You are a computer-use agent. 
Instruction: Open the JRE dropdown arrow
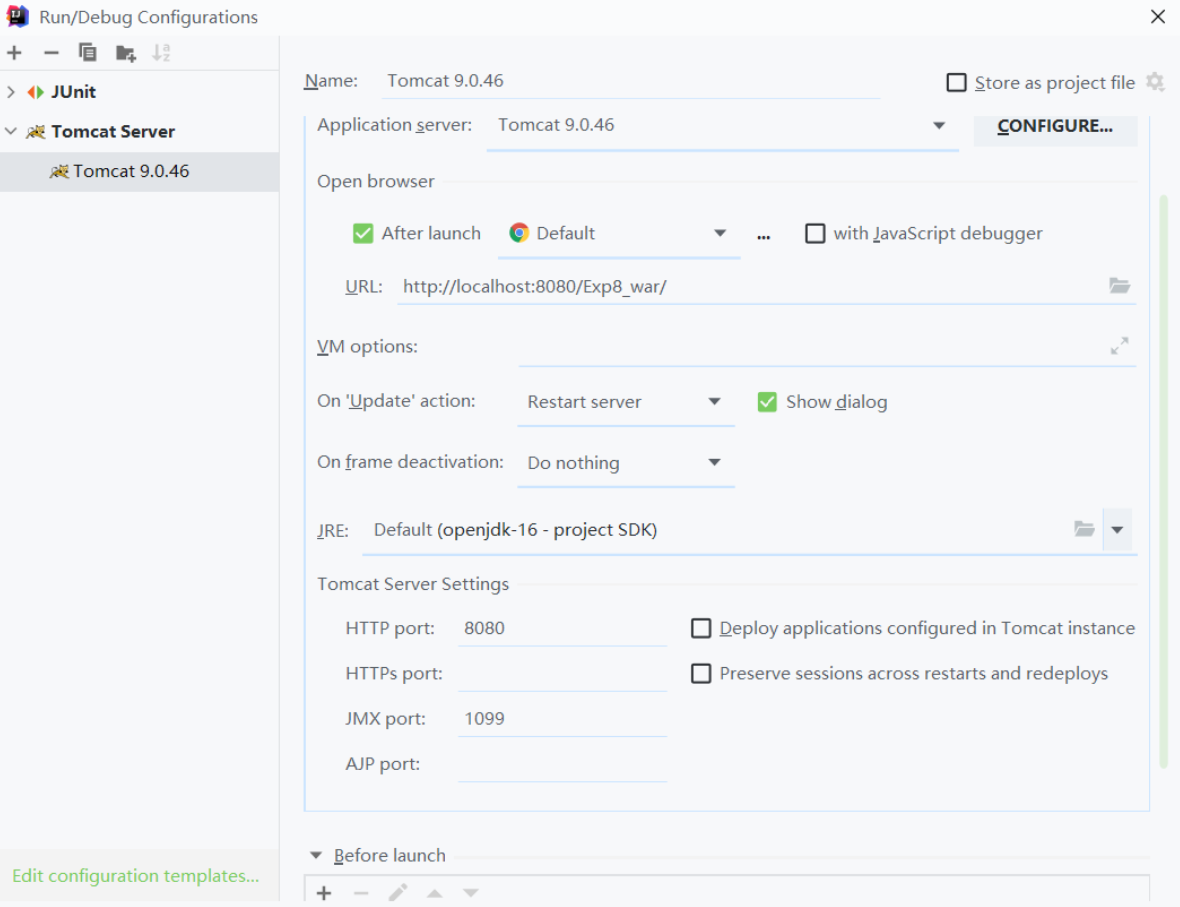(1118, 530)
